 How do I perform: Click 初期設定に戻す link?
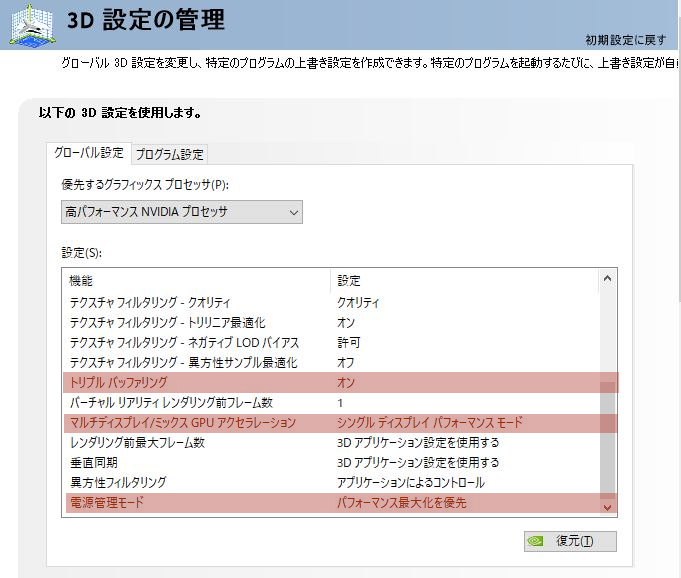(626, 40)
